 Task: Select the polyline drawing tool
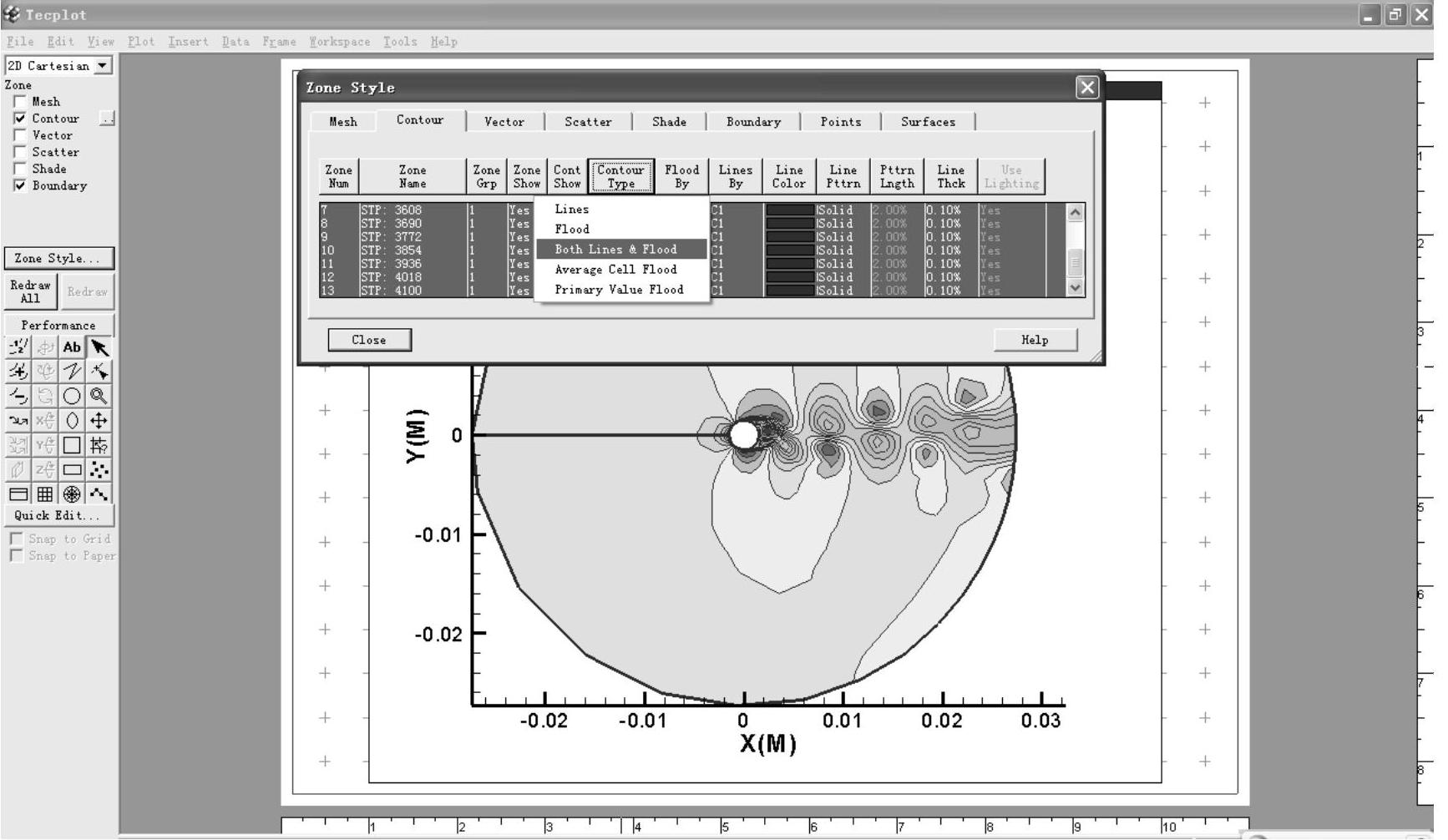tap(72, 372)
